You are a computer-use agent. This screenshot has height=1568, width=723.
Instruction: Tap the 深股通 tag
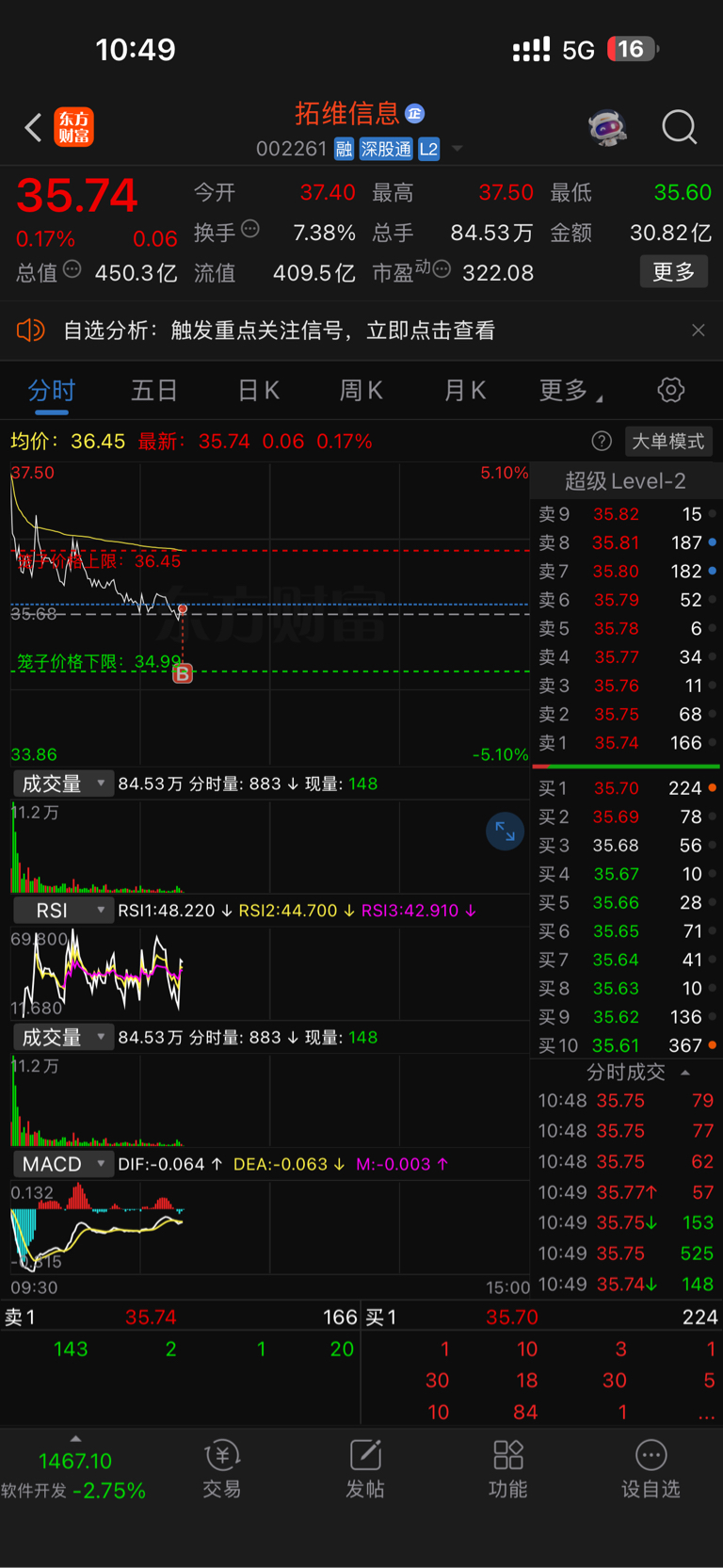pos(386,149)
